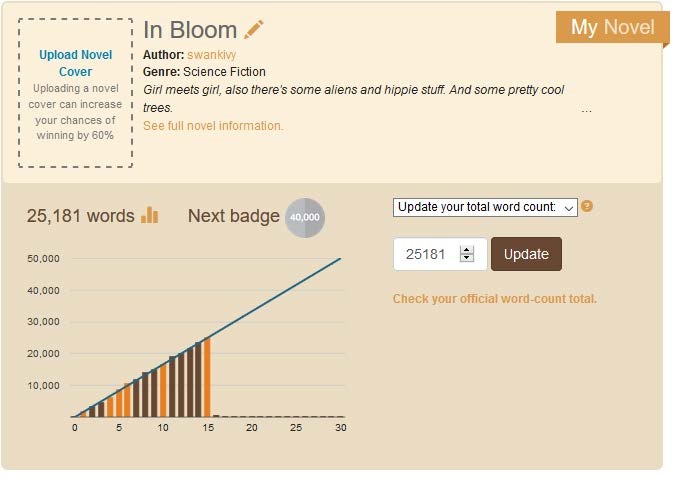
Task: Click the ellipsis after the novel synopsis
Action: [x=586, y=110]
